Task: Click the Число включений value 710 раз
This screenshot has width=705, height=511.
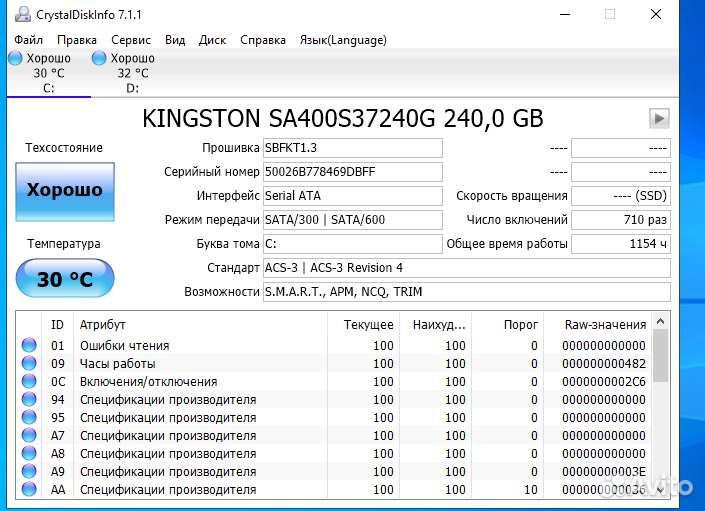Action: tap(621, 220)
